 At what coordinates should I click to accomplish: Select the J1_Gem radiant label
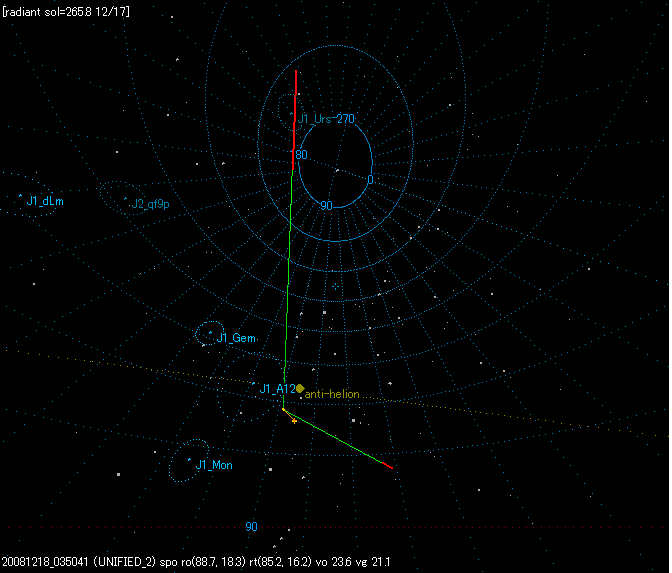[236, 338]
